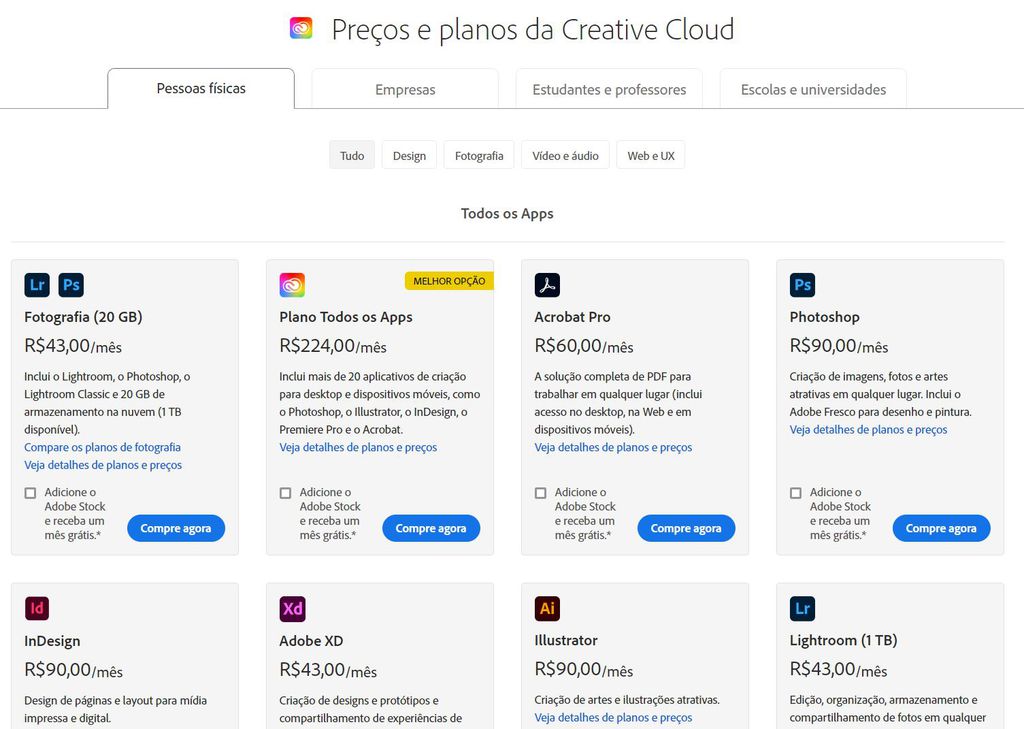Click Compre agora for Plano Todos os Apps

coord(431,528)
